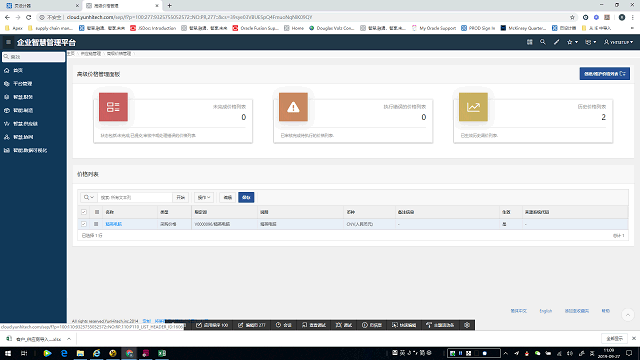Open the Actions dropdown menu
Screen dimensions: 640x360
pyautogui.click(x=204, y=198)
